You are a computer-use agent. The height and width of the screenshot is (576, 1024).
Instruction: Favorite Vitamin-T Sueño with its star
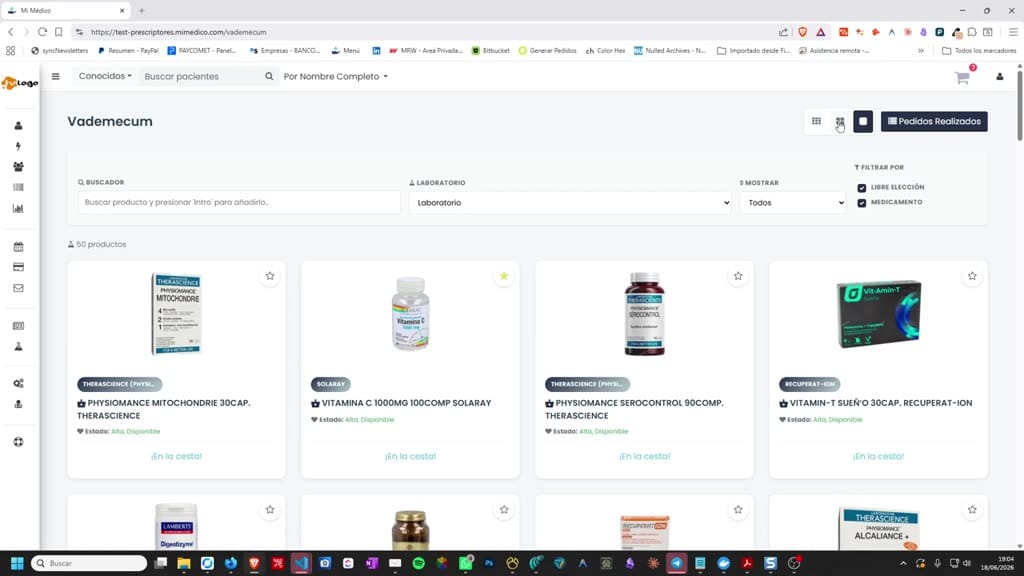[972, 276]
